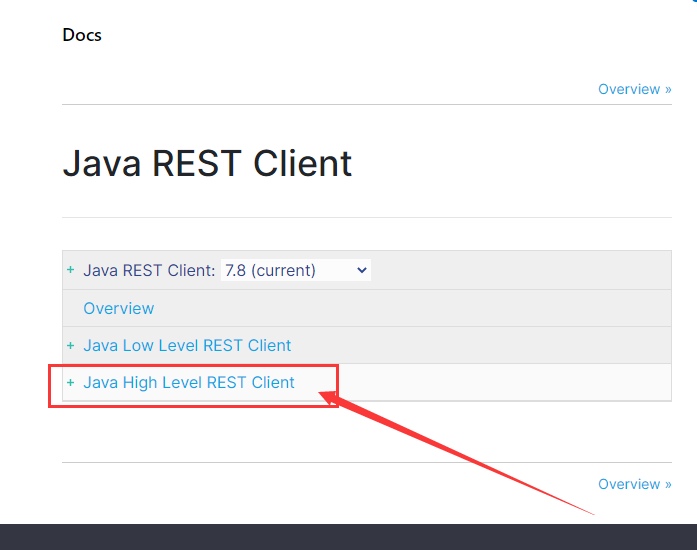Click the large Java REST Client page heading
Viewport: 697px width, 550px height.
[207, 163]
